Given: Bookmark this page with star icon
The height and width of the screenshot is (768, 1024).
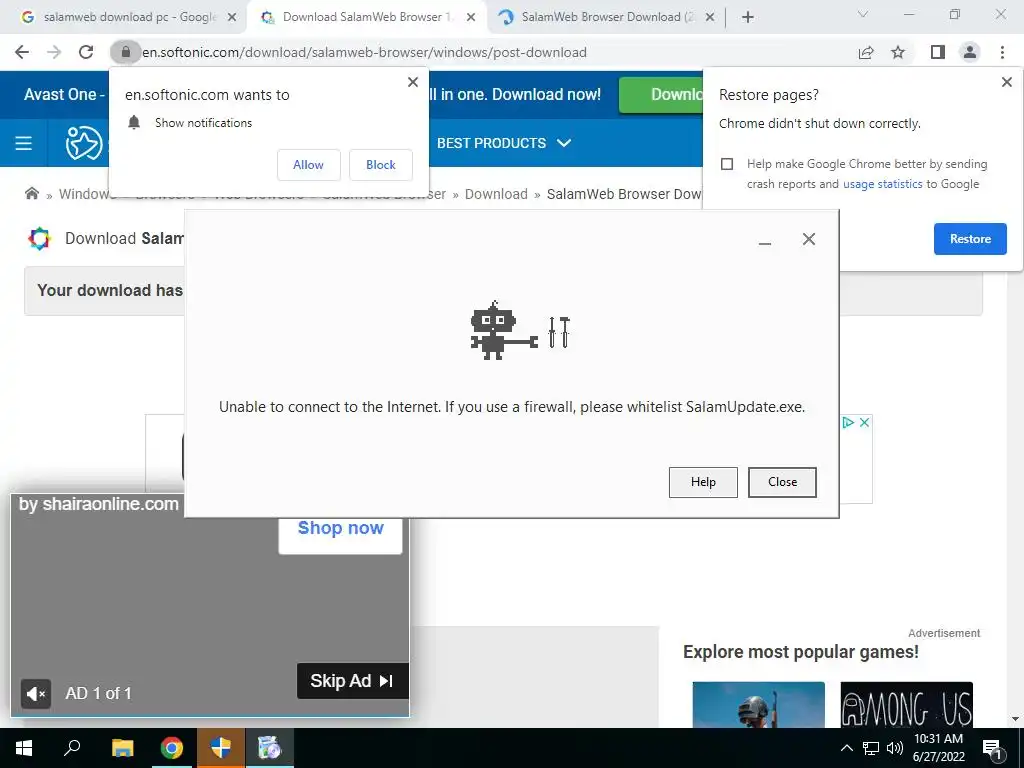Looking at the screenshot, I should pyautogui.click(x=898, y=52).
